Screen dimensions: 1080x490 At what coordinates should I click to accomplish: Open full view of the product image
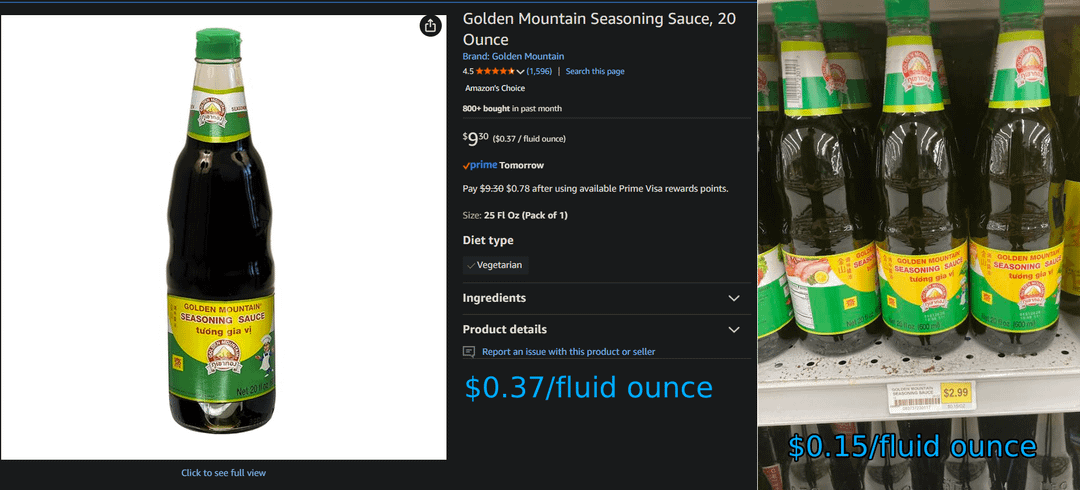pos(223,238)
